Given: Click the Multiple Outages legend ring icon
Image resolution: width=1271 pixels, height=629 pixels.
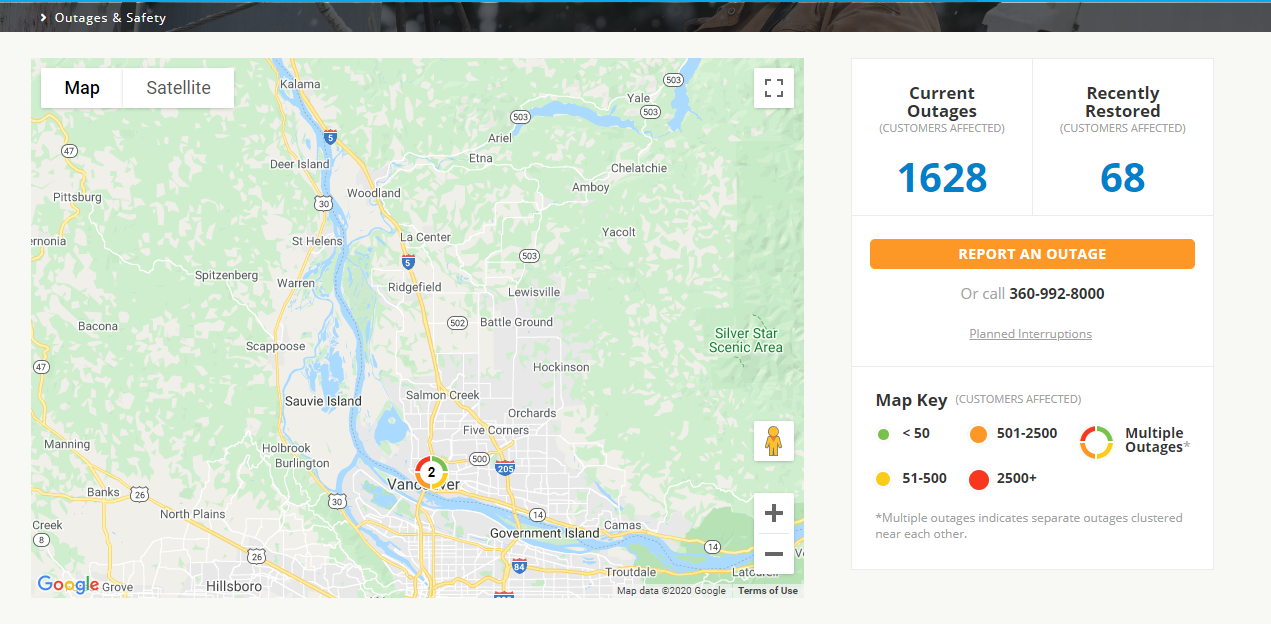Looking at the screenshot, I should (x=1096, y=442).
